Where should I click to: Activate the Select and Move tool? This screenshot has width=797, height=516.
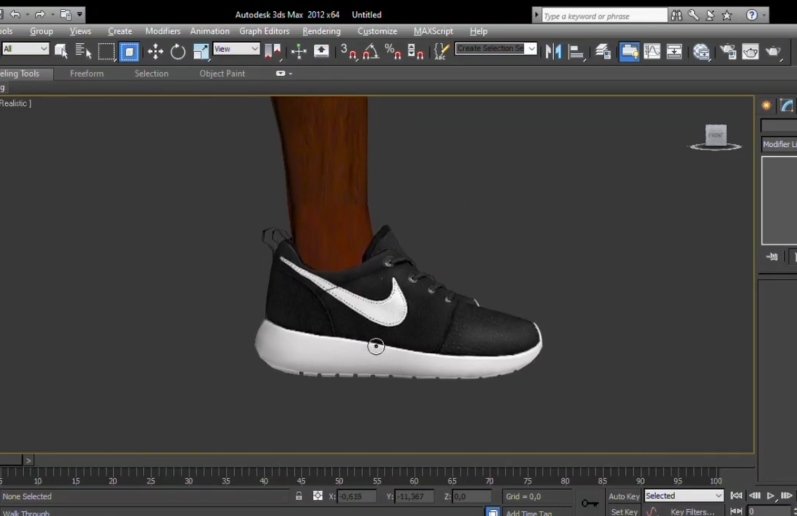[155, 51]
